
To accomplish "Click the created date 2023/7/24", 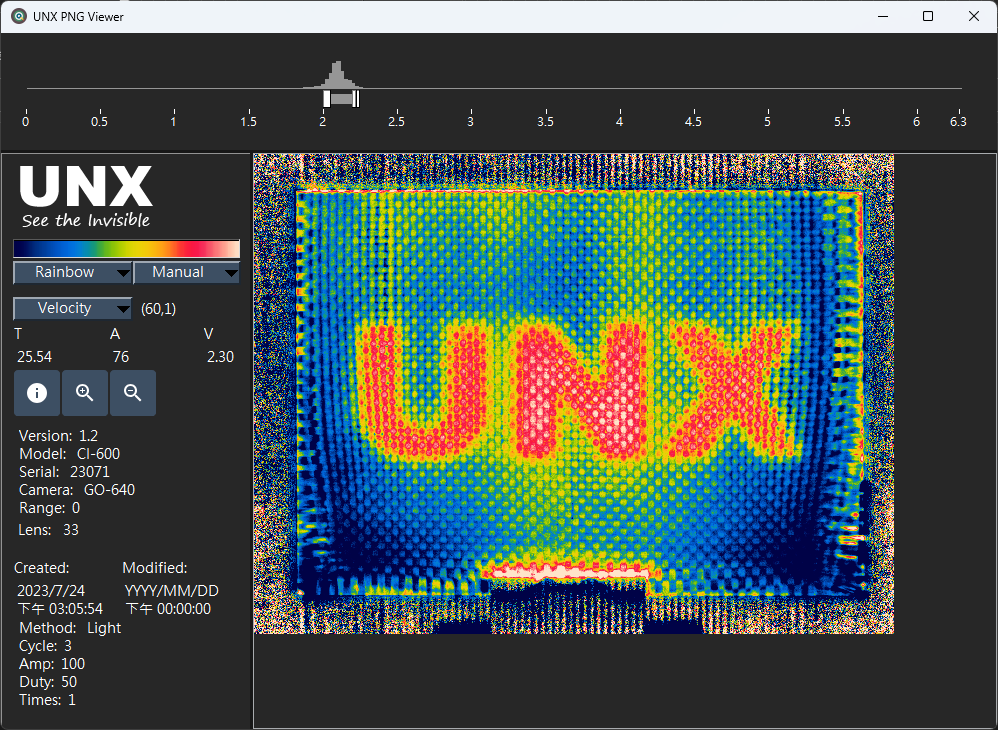I will (x=51, y=591).
